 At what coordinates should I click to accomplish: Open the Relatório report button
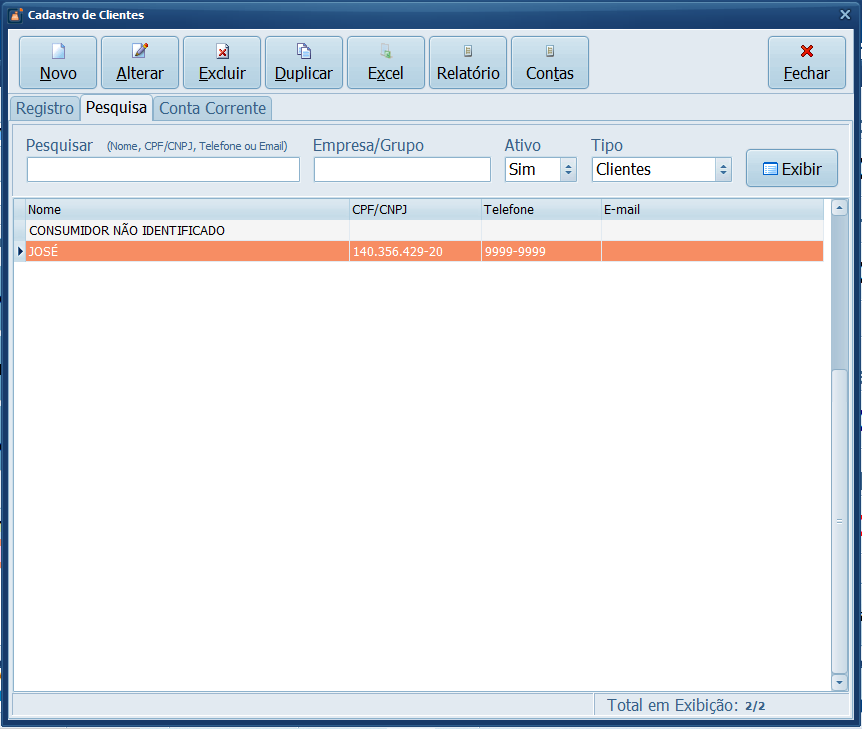click(x=468, y=63)
